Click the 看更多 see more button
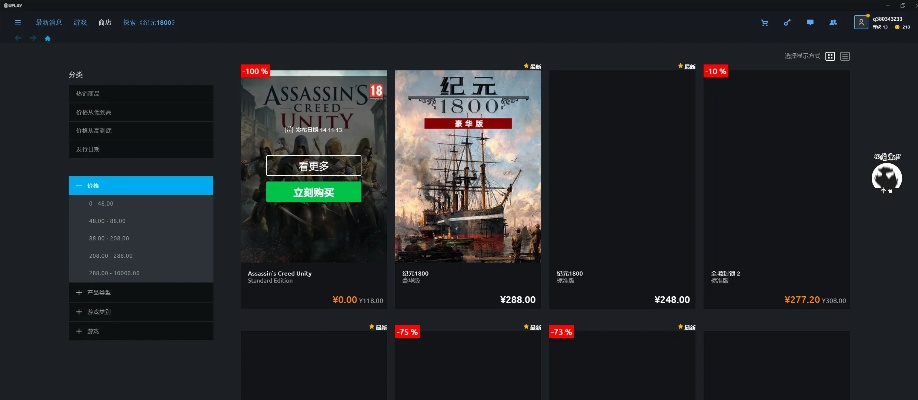Viewport: 918px width, 400px height. (313, 166)
